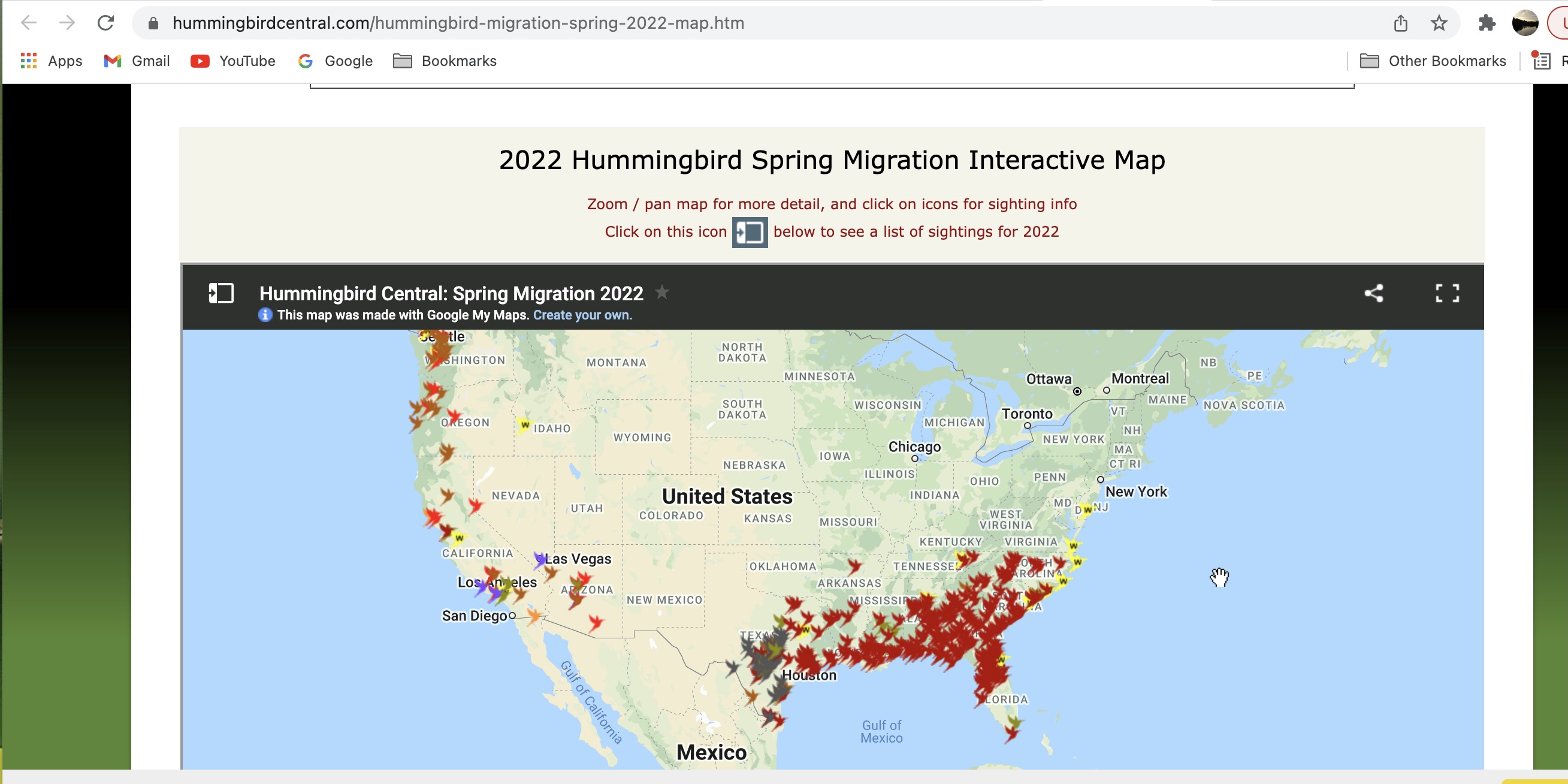This screenshot has height=784, width=1568.
Task: Open YouTube bookmark
Action: 233,61
